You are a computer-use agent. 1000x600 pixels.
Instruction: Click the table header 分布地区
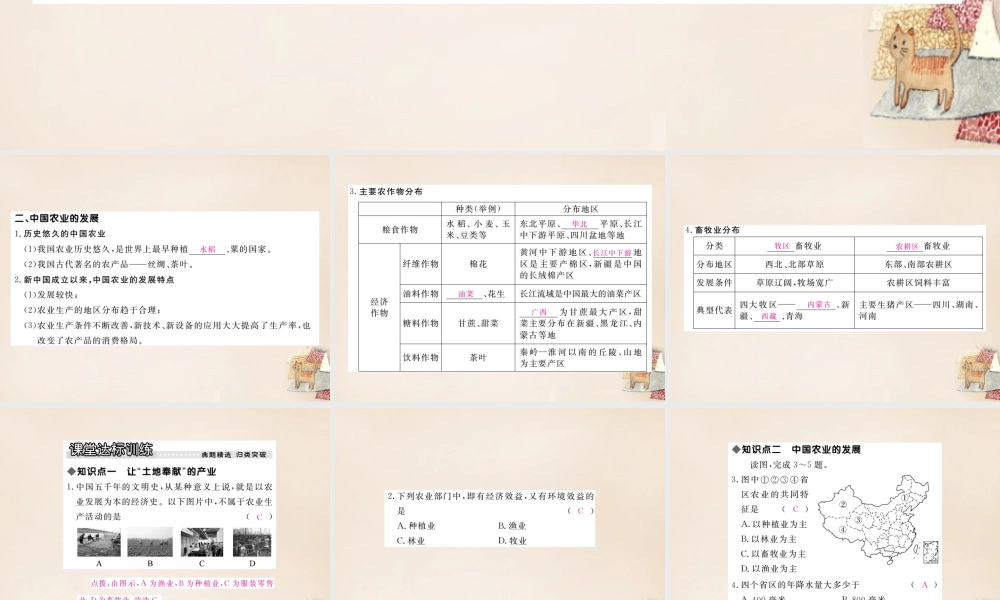(581, 209)
